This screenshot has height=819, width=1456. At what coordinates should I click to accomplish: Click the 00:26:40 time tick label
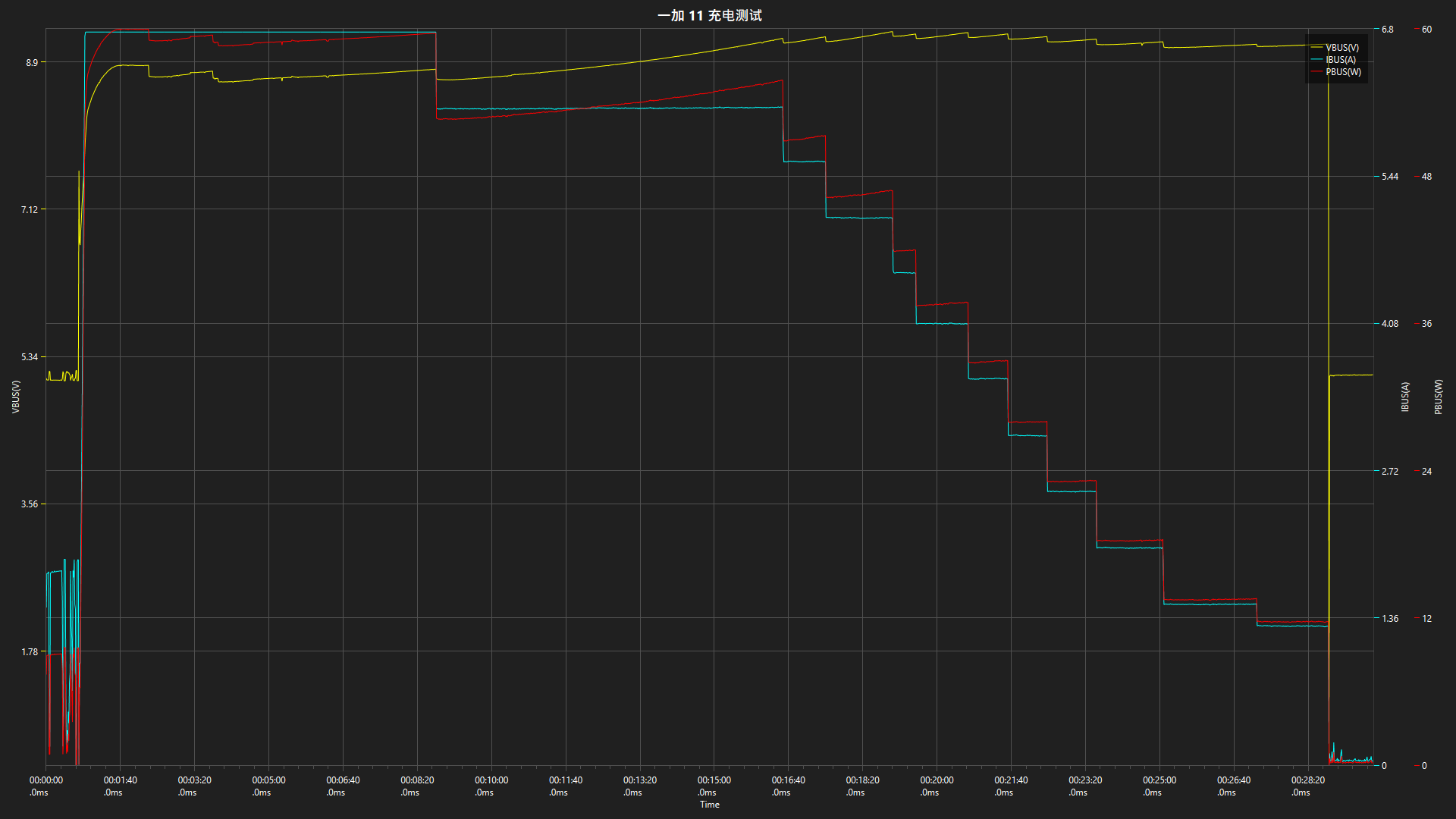1235,786
